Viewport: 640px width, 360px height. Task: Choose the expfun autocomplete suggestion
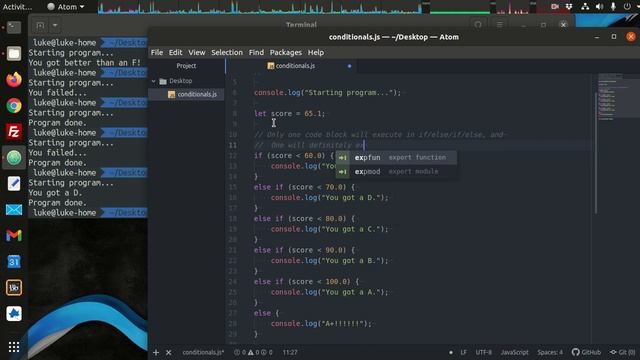(396, 158)
